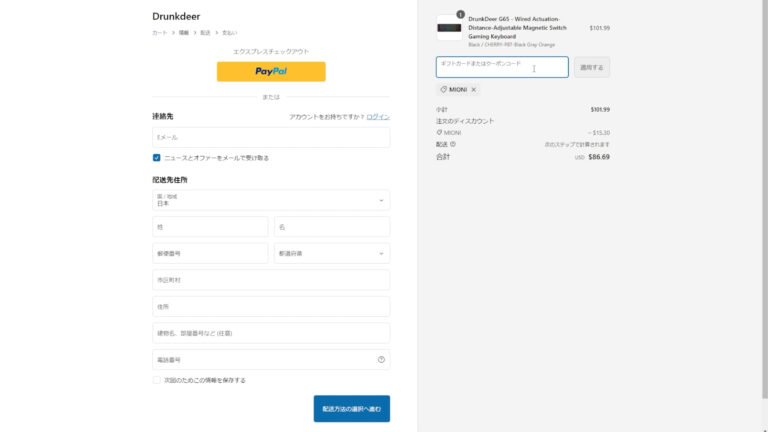Click the quantity badge on product image
Viewport: 768px width, 432px height.
tap(460, 15)
